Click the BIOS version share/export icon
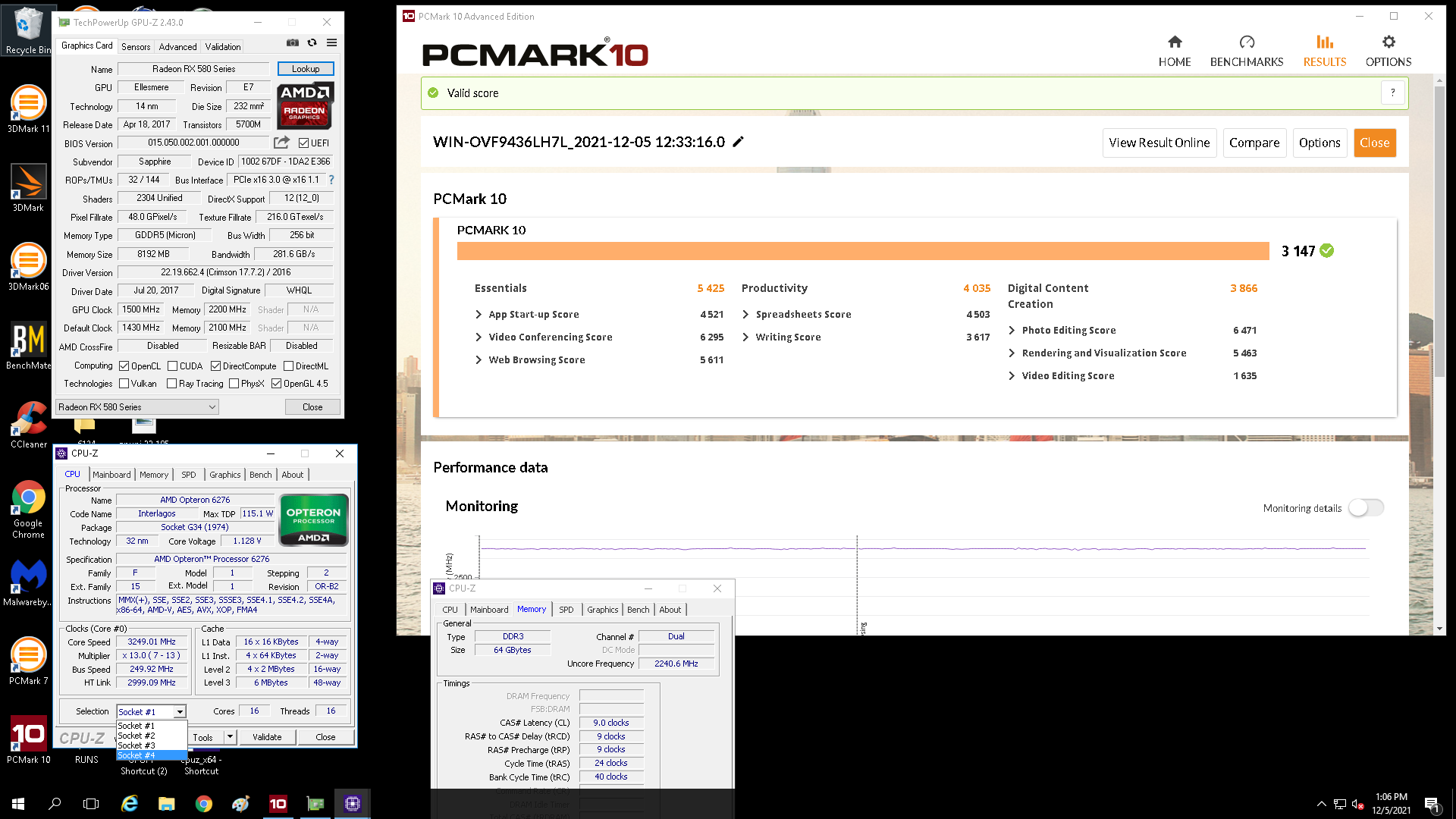Screen dimensions: 1456x819 [281, 143]
